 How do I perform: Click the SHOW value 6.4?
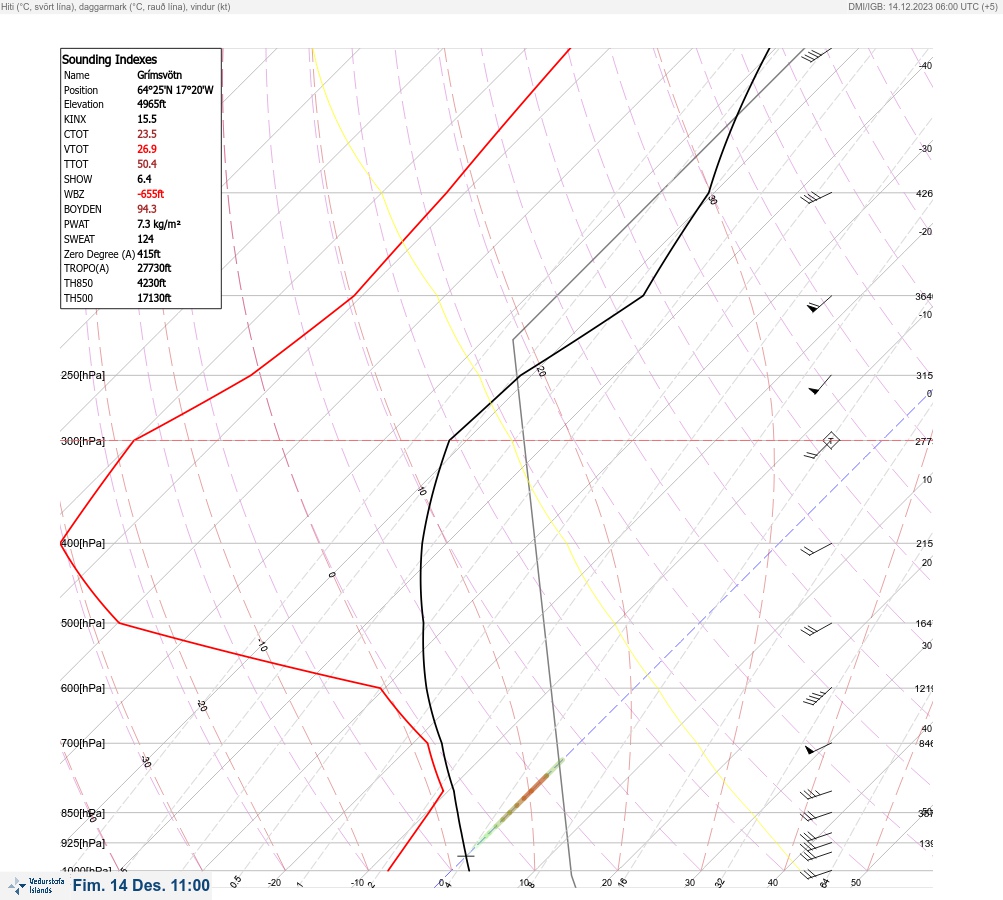[x=144, y=179]
